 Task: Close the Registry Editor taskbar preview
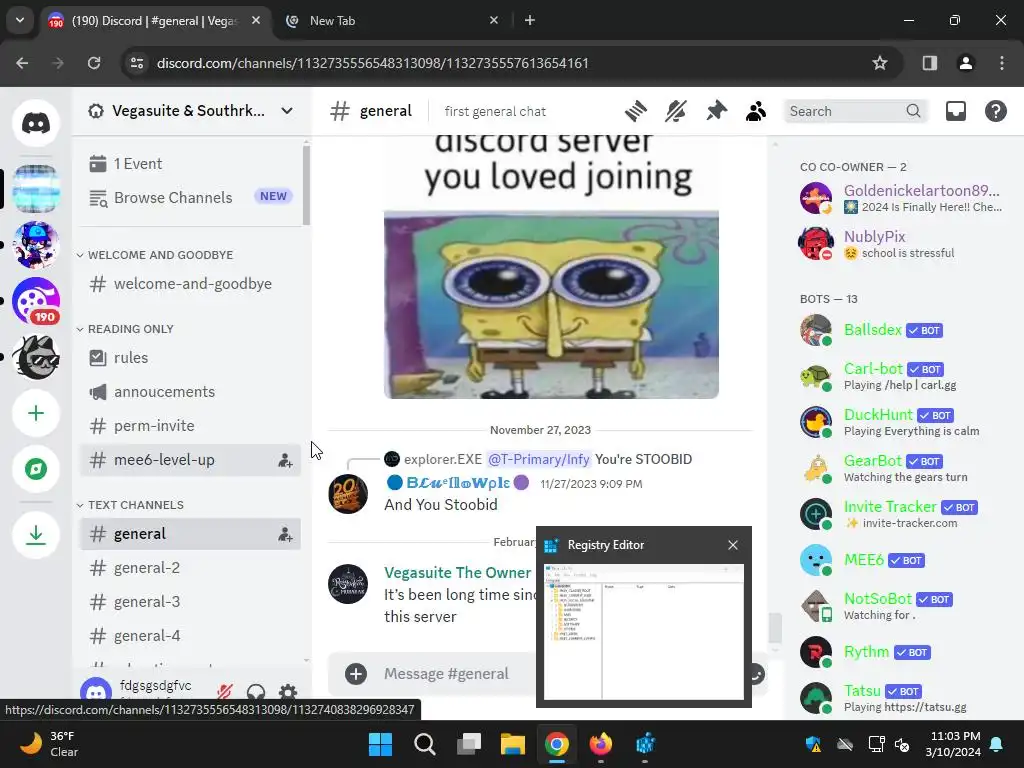[x=733, y=545]
